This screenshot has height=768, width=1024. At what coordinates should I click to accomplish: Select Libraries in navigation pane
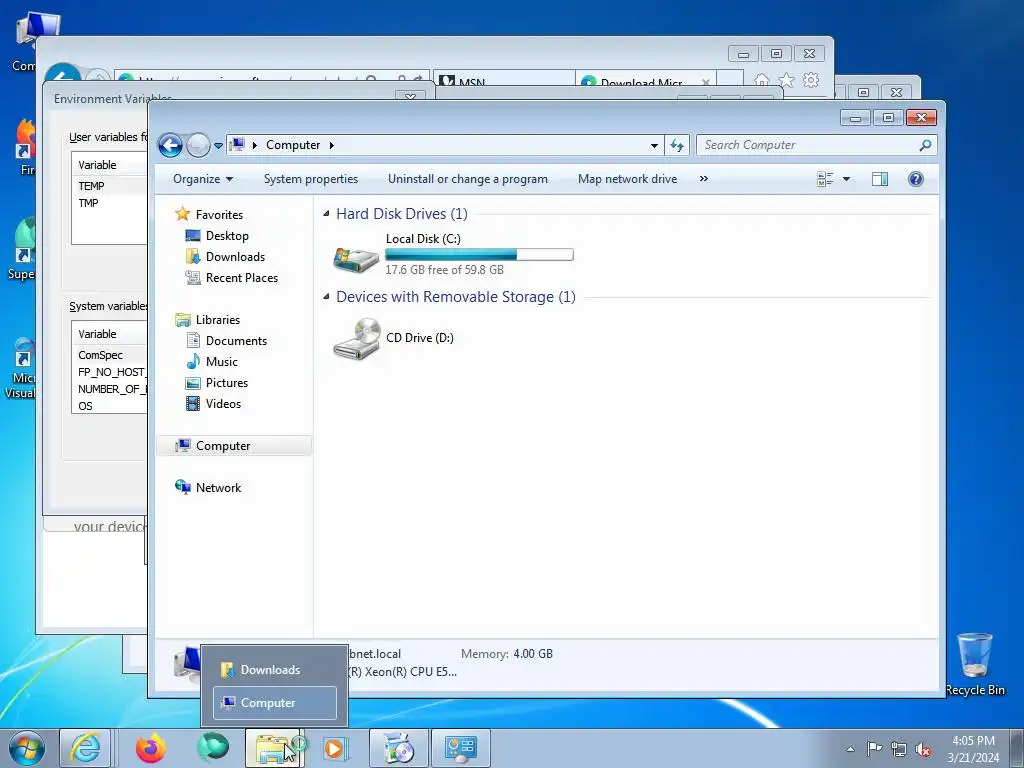coord(217,319)
